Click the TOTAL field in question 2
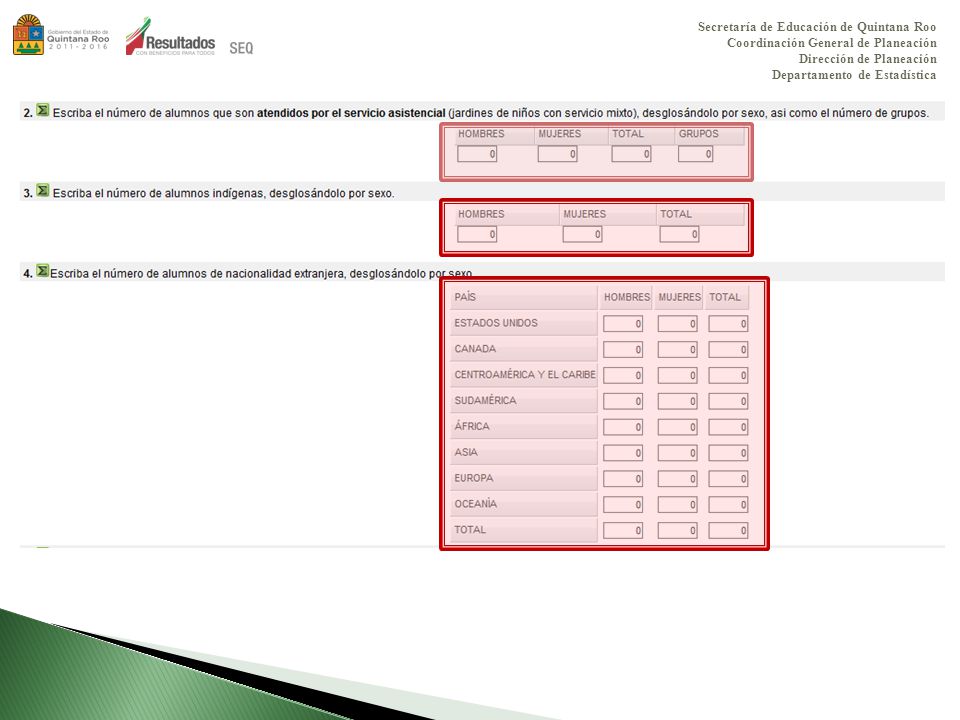The image size is (960, 720). click(631, 154)
